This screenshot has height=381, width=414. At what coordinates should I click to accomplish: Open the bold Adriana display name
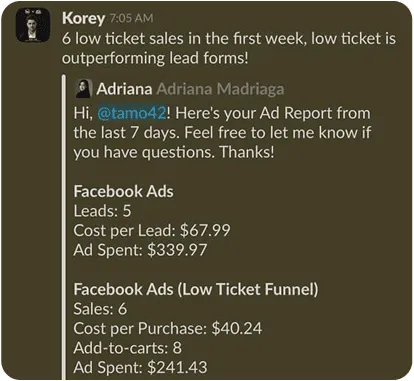(124, 89)
